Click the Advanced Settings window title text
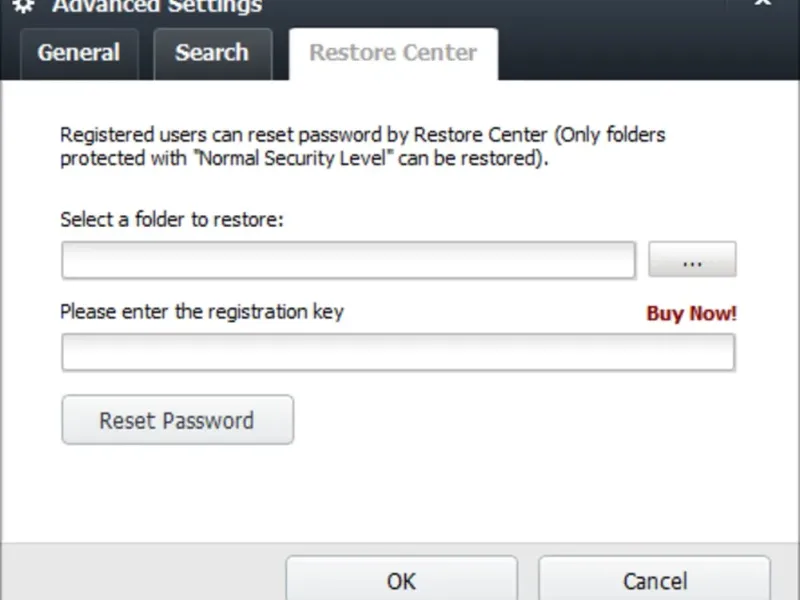The height and width of the screenshot is (600, 800). click(157, 7)
